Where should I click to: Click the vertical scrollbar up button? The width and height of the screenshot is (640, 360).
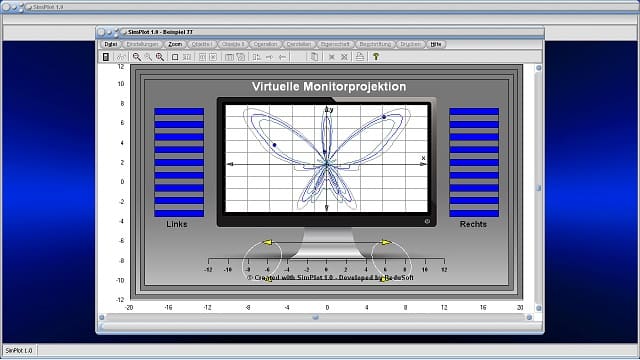(538, 68)
